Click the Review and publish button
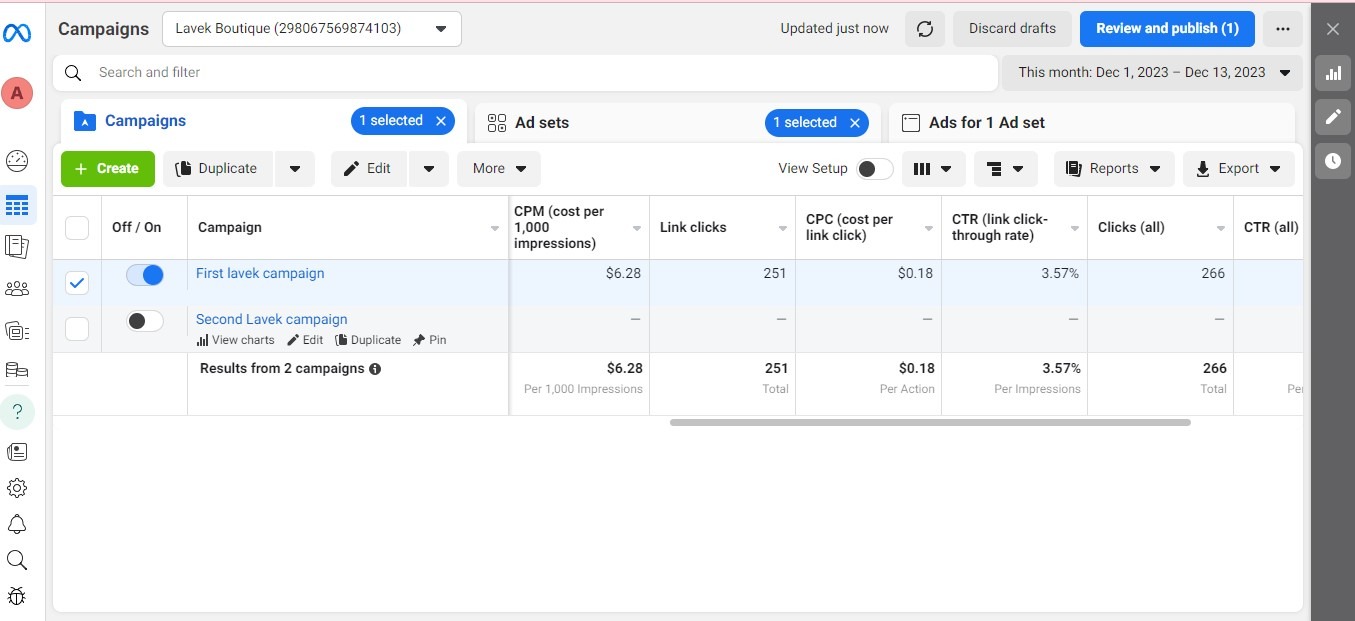This screenshot has height=621, width=1355. [x=1167, y=29]
